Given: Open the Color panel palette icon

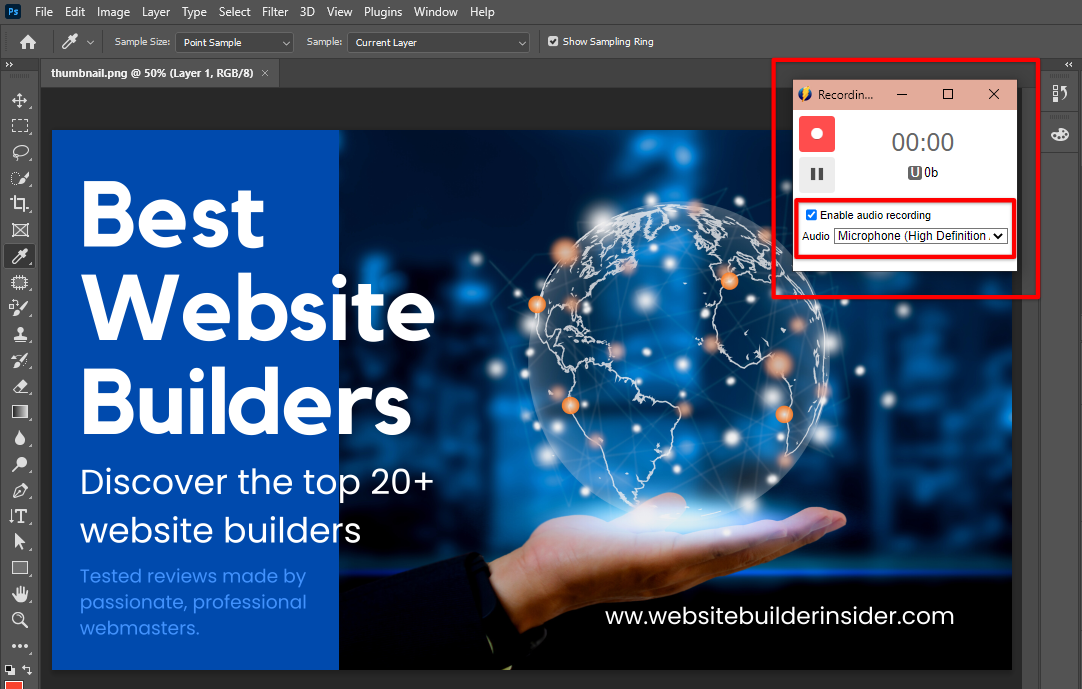Looking at the screenshot, I should point(1060,135).
